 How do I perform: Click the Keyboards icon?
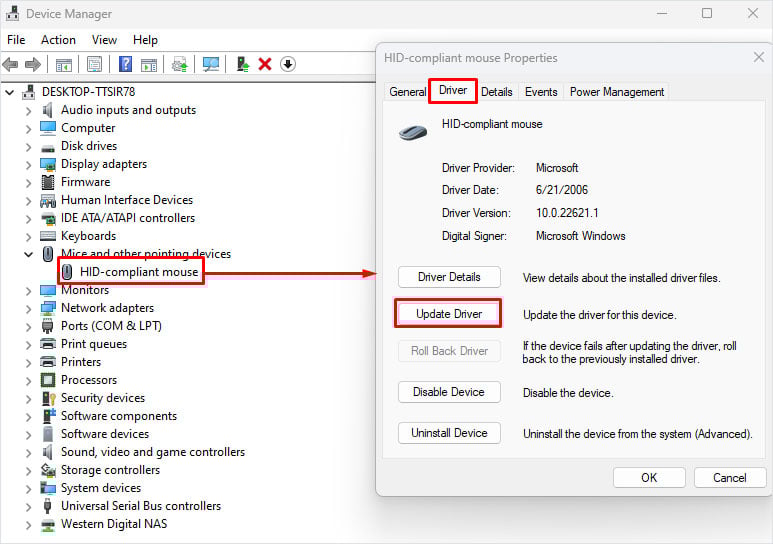pyautogui.click(x=48, y=236)
